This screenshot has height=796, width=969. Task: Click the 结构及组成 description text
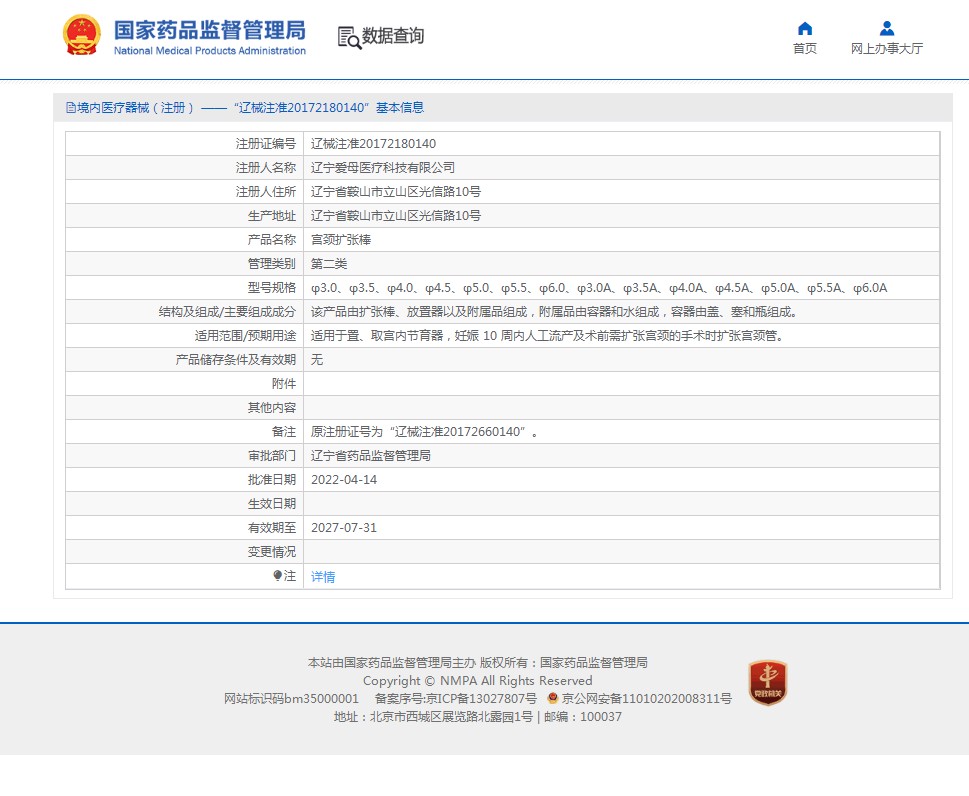tap(555, 312)
